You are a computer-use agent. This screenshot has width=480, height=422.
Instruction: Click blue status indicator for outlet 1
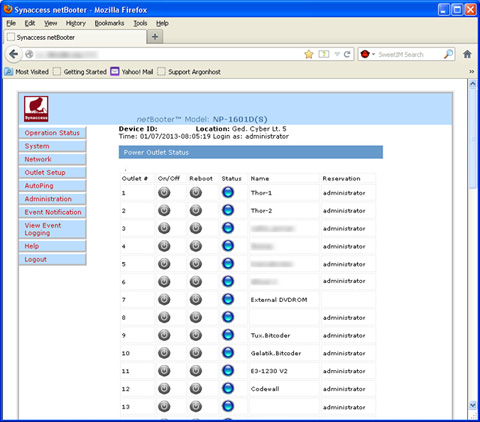coord(228,192)
